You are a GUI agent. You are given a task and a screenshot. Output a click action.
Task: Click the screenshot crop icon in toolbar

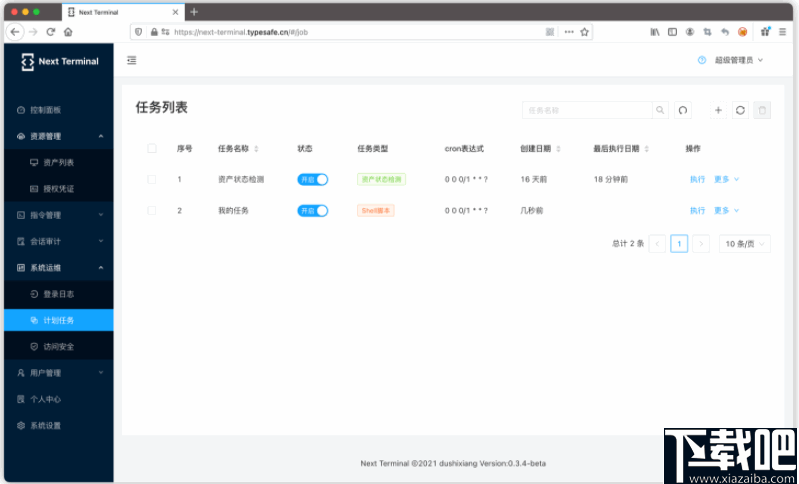tap(707, 32)
